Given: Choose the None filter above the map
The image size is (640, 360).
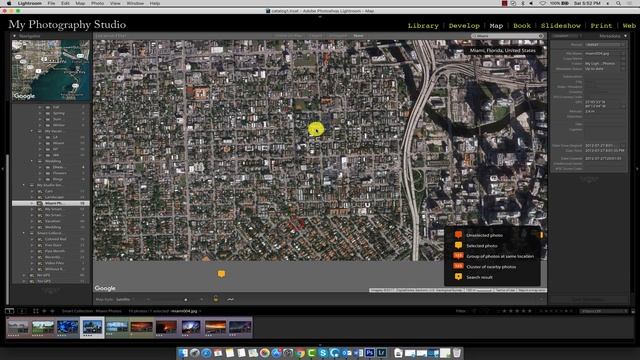Looking at the screenshot, I should click(358, 36).
